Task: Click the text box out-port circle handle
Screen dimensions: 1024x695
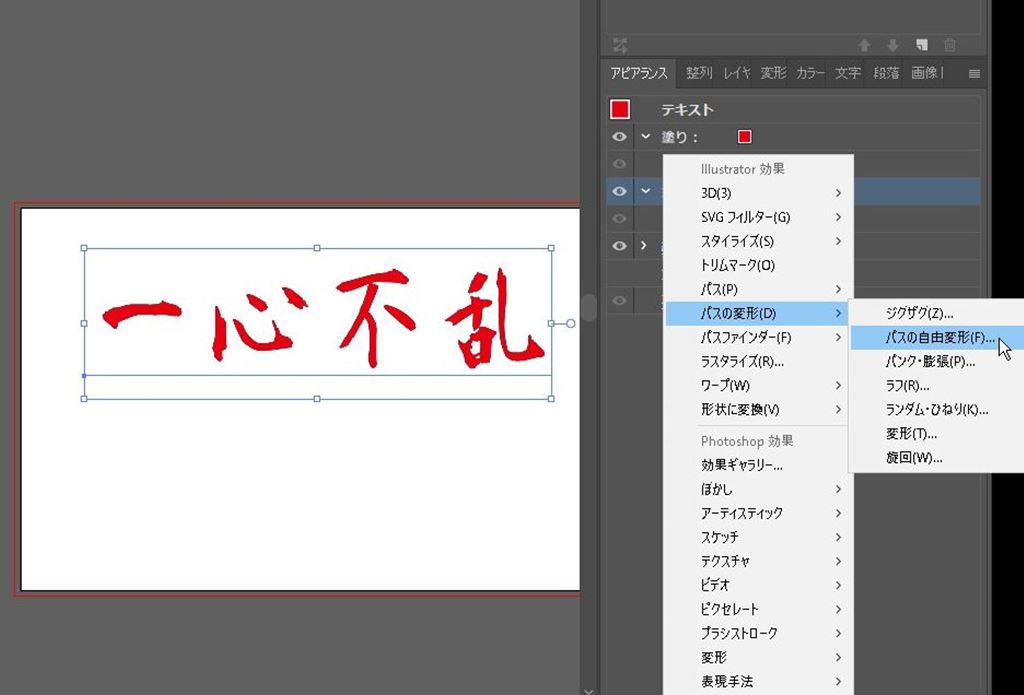Action: click(x=571, y=323)
